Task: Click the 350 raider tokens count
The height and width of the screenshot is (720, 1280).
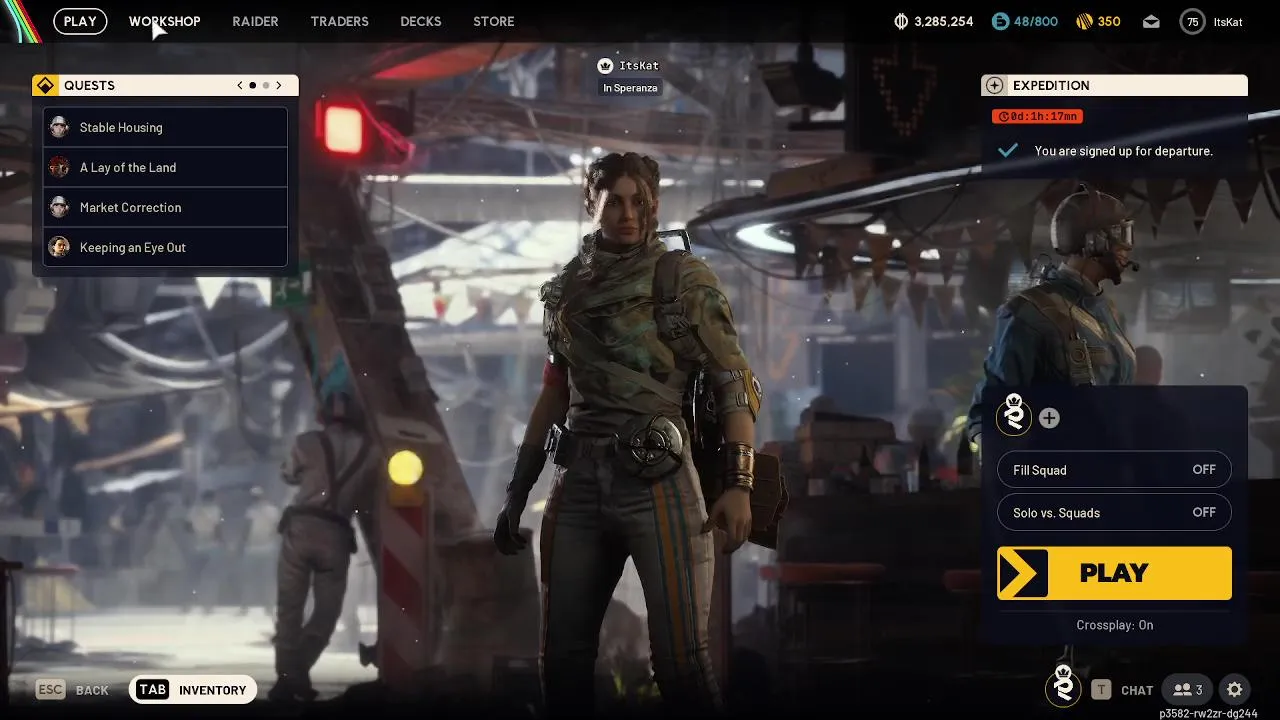Action: [1109, 21]
